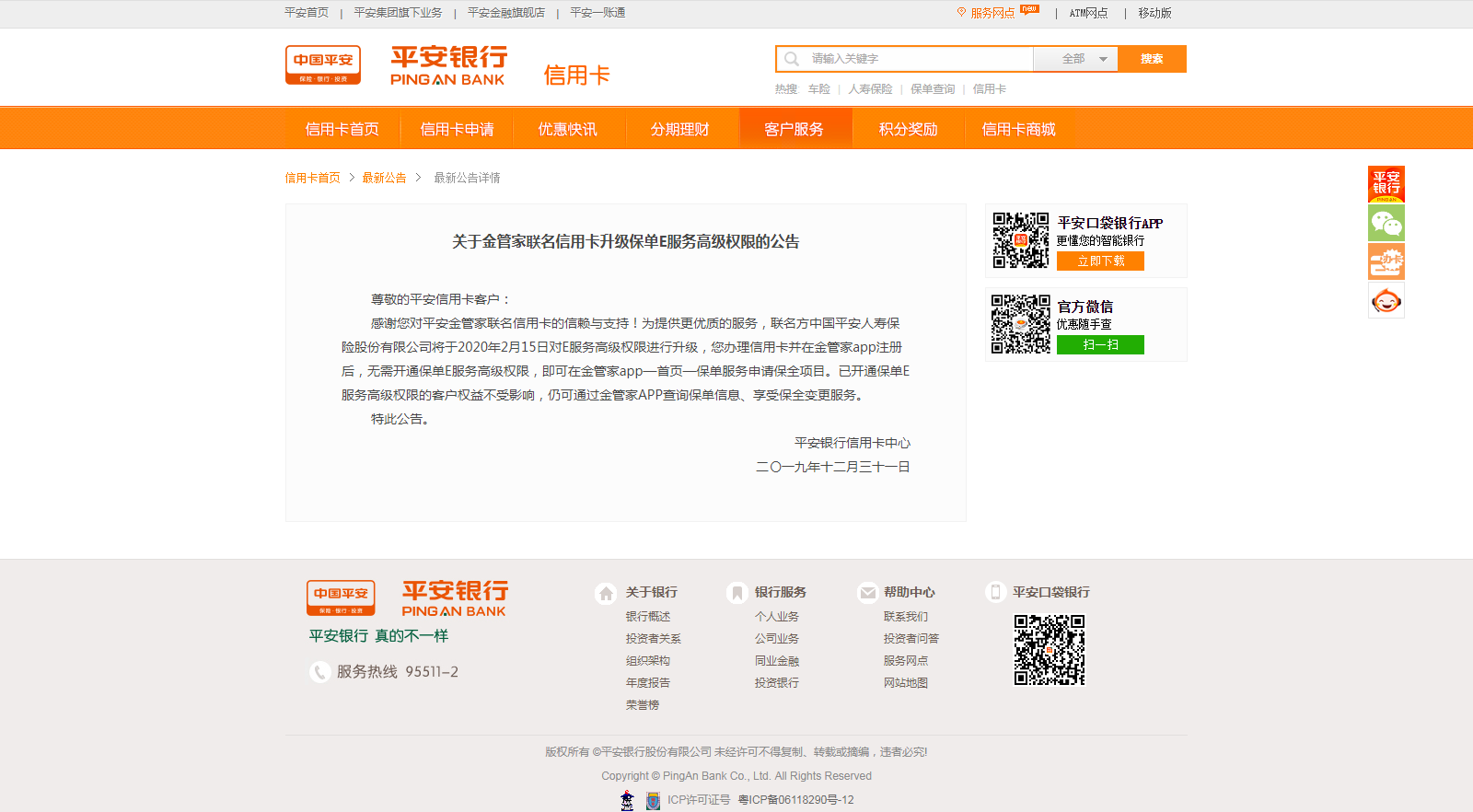Open the 同业金融 footer link
This screenshot has height=812, width=1473.
[x=777, y=661]
